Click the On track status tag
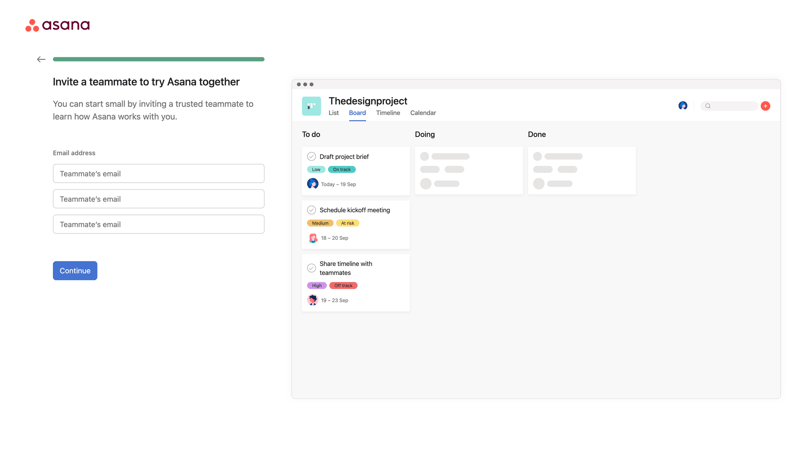800x470 pixels. (342, 169)
